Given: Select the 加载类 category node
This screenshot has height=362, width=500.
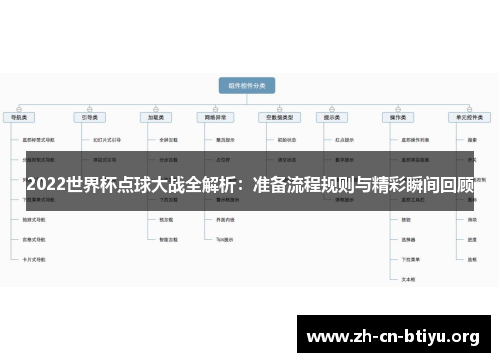Looking at the screenshot, I should coord(156,117).
